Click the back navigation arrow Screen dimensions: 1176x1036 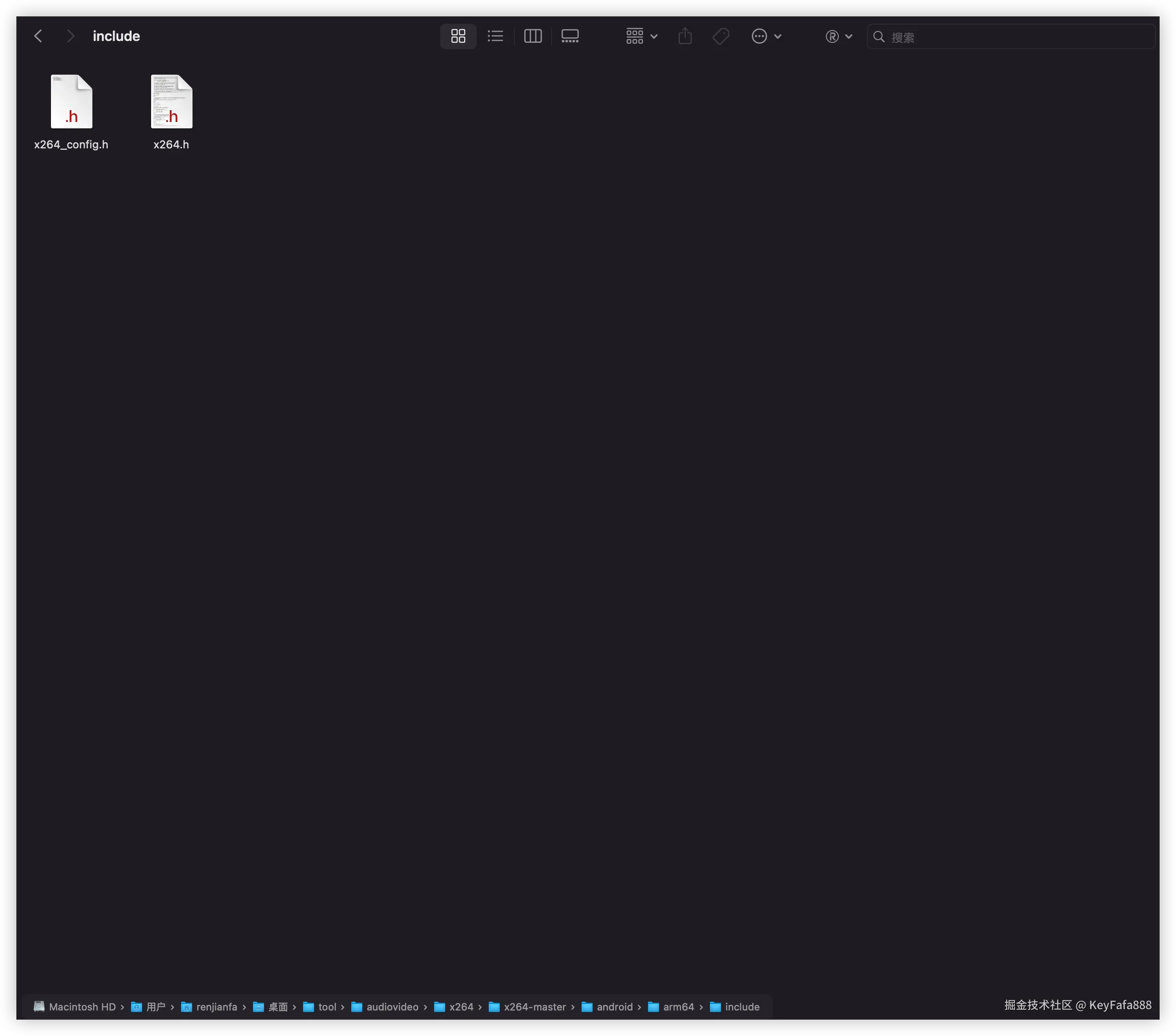[x=38, y=36]
